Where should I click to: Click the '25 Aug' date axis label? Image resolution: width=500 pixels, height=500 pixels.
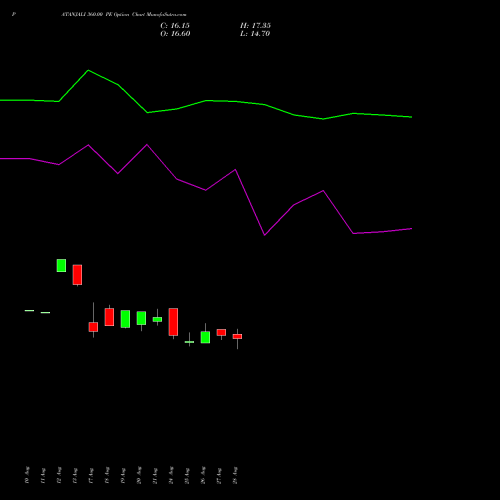coord(187,475)
